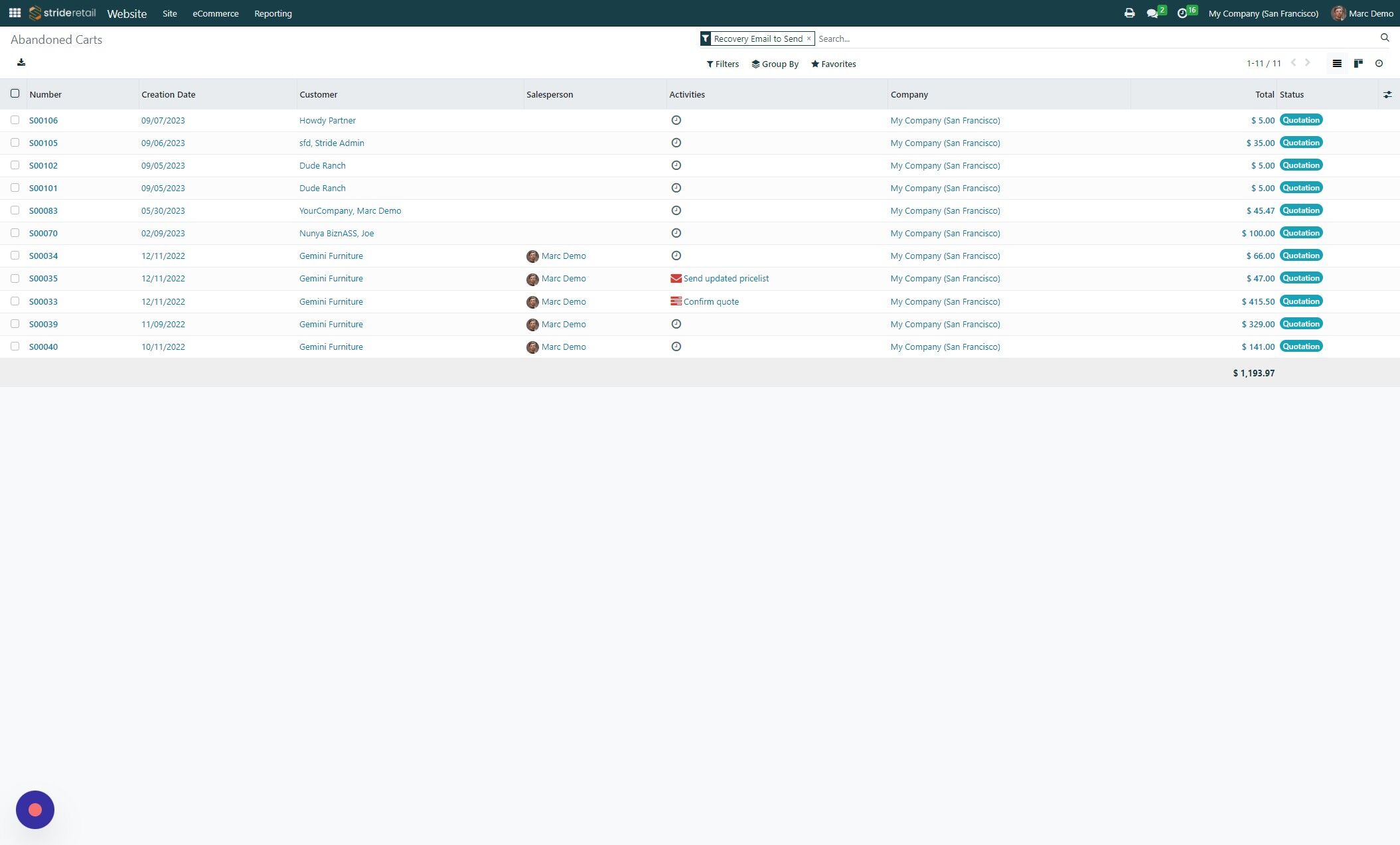Sort by Salesperson column header

[x=550, y=94]
